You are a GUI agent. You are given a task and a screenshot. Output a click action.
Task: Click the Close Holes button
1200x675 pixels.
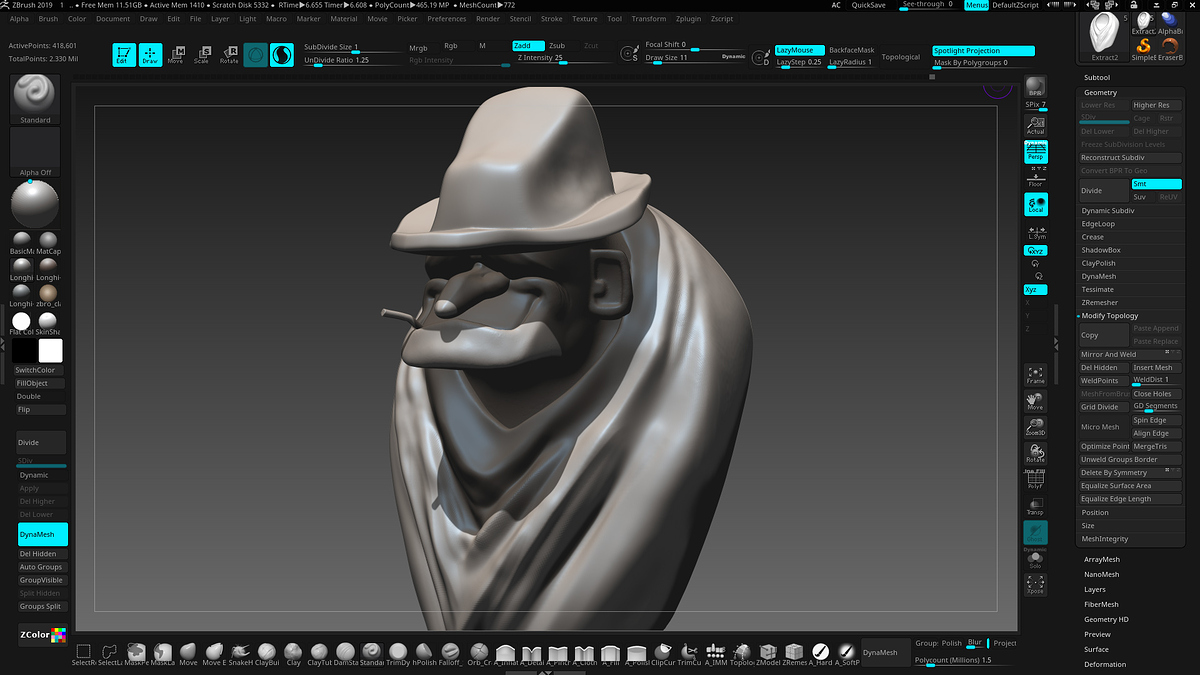pos(1156,394)
